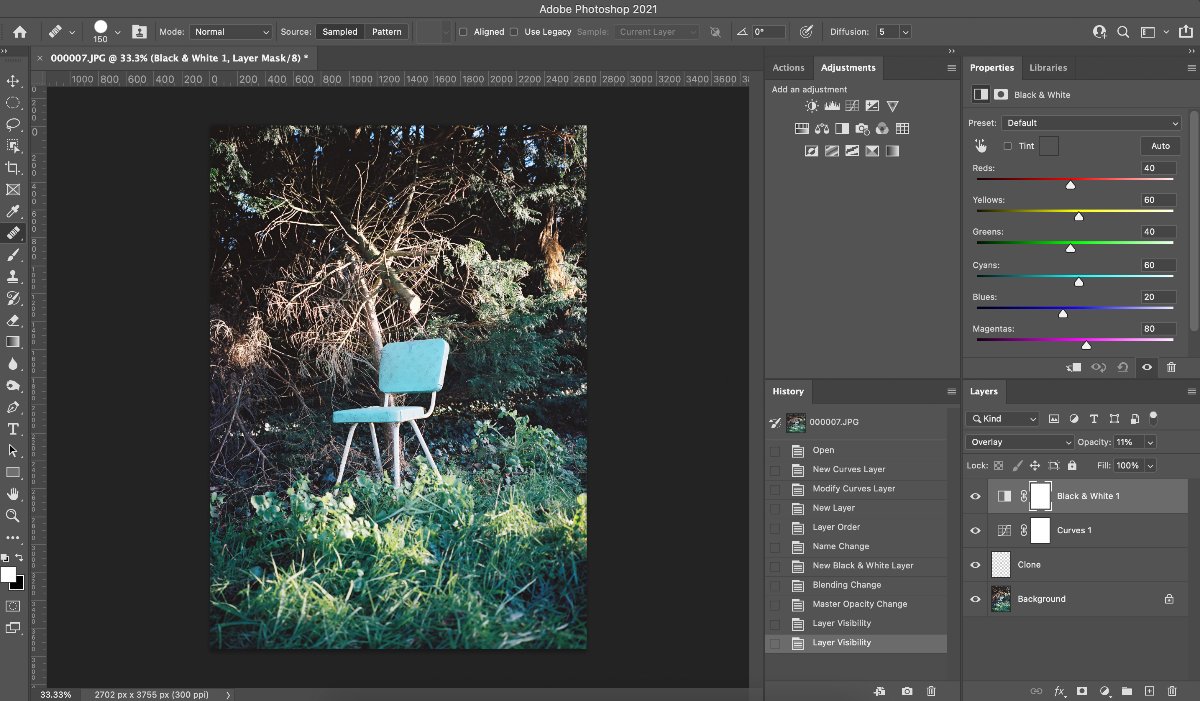Viewport: 1200px width, 701px height.
Task: Toggle visibility of the Curves 1 layer
Action: tap(975, 530)
